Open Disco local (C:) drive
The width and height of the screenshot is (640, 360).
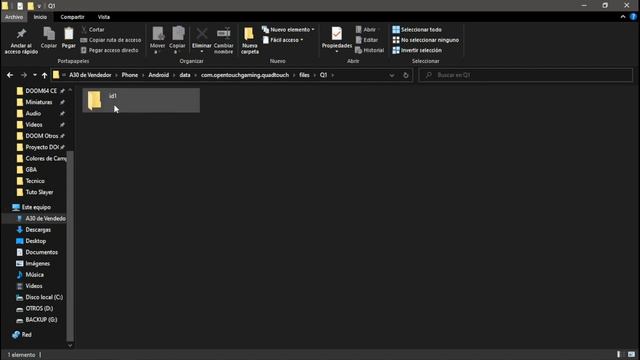44,297
